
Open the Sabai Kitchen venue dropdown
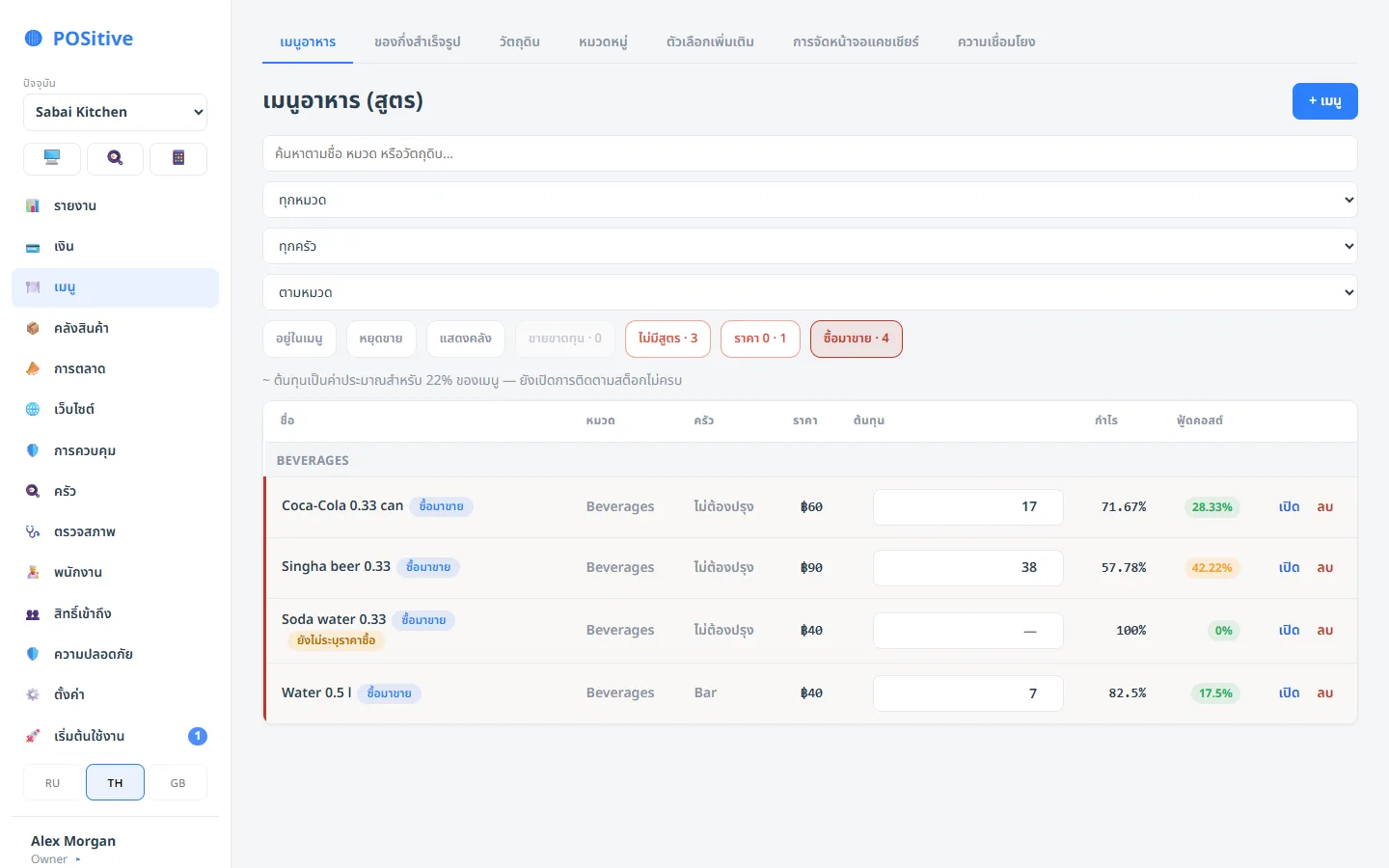click(115, 112)
